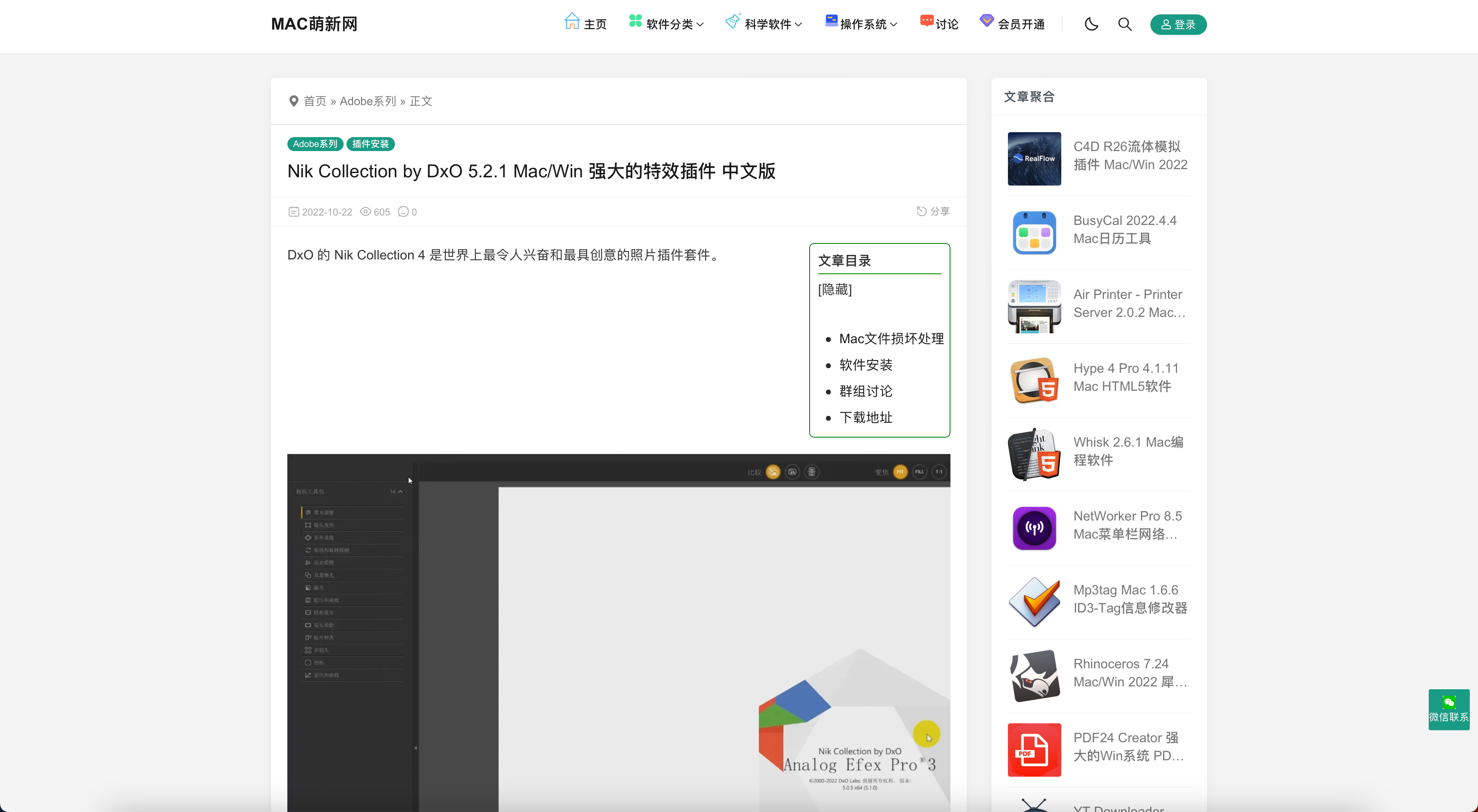Click the side-by-side compare icon in 比较 toolbar
The width and height of the screenshot is (1478, 812).
pyautogui.click(x=793, y=472)
